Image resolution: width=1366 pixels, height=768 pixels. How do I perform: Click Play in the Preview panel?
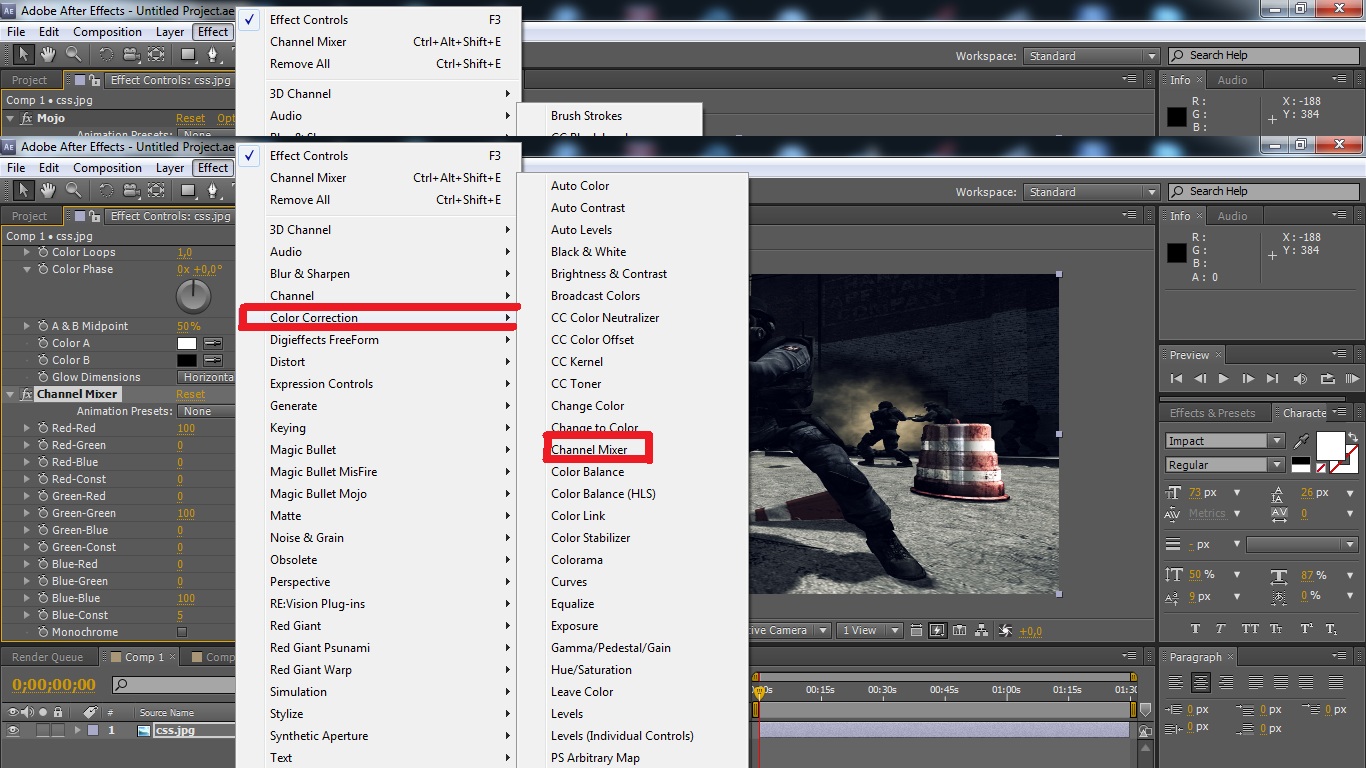(1223, 379)
